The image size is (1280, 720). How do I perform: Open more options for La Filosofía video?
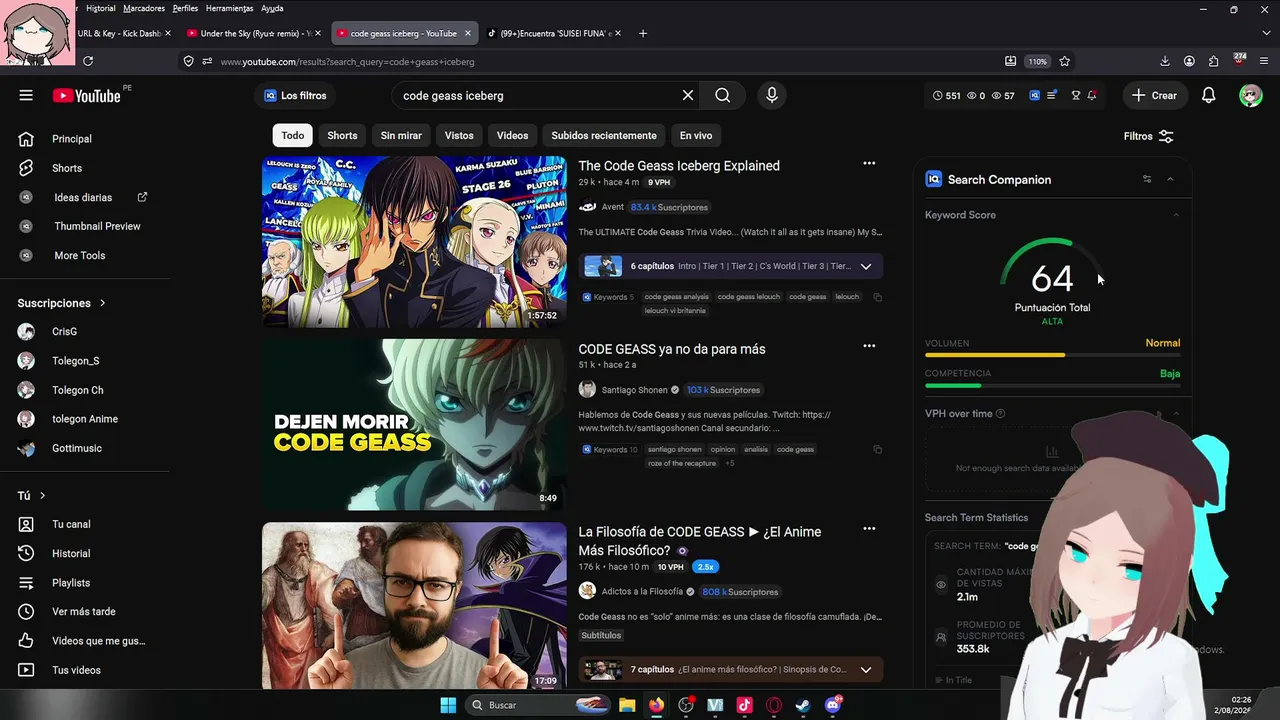coord(869,529)
